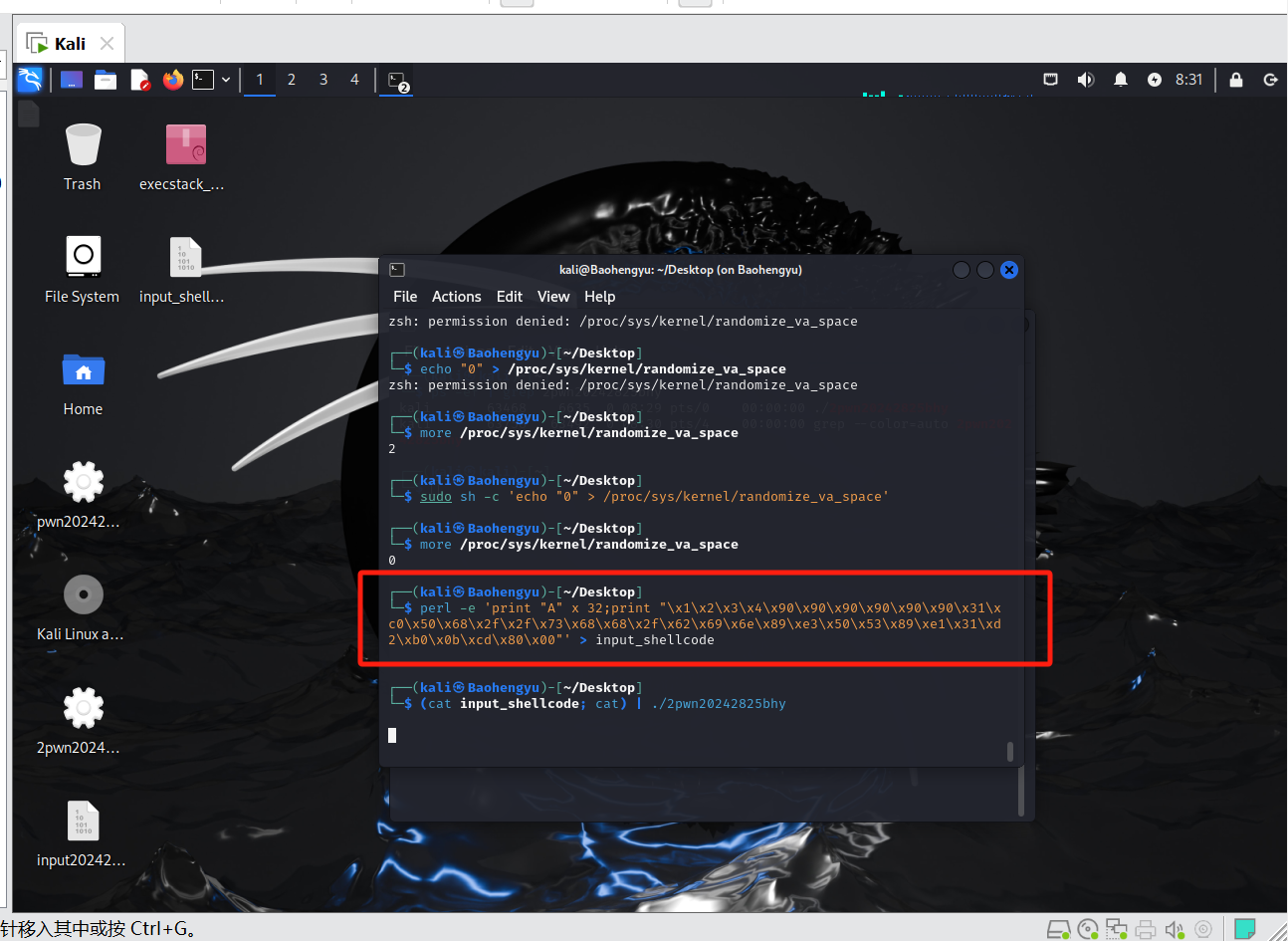
Task: Minimize the terminal window
Action: point(962,270)
